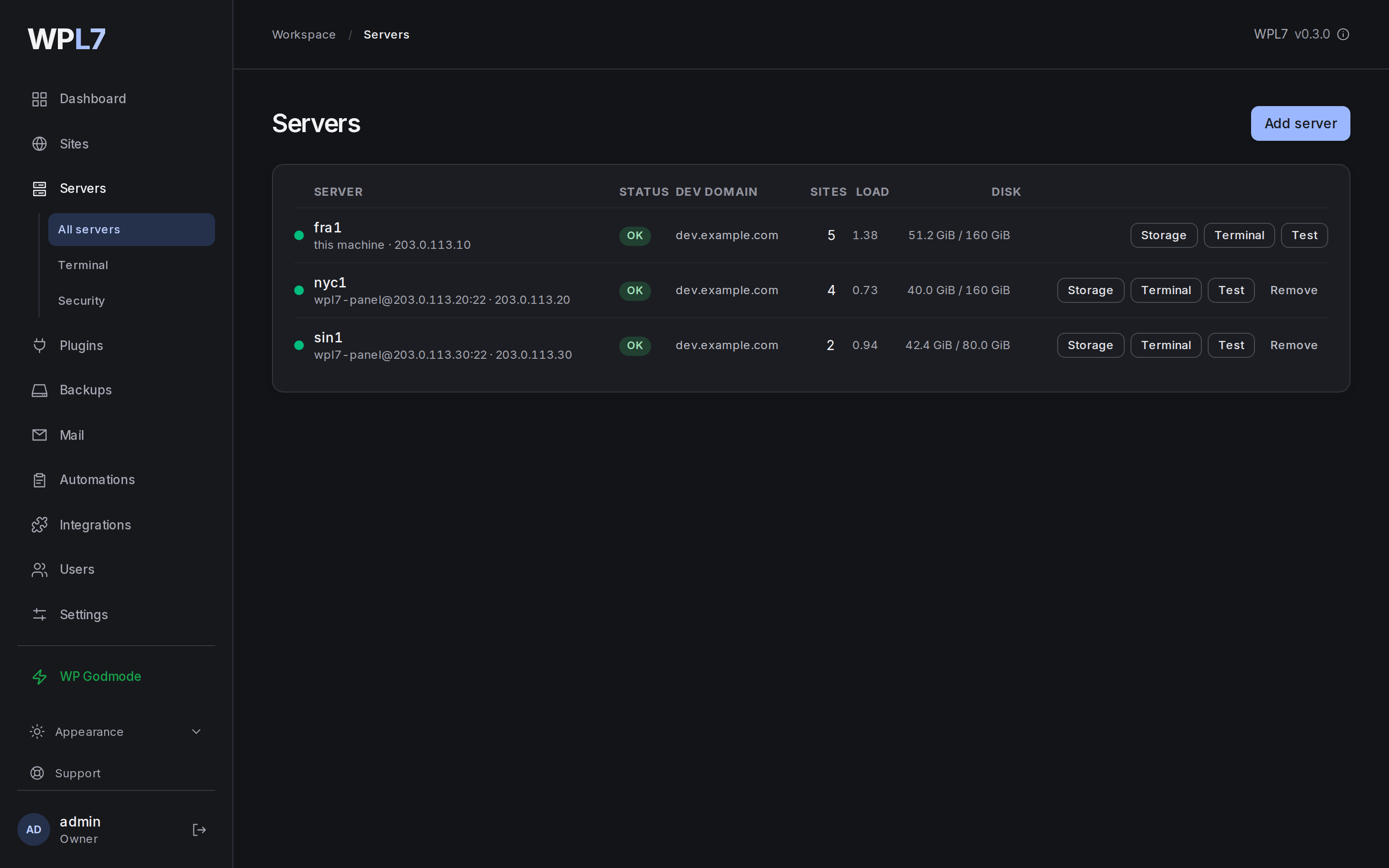
Task: Open Storage for fra1
Action: pos(1163,235)
